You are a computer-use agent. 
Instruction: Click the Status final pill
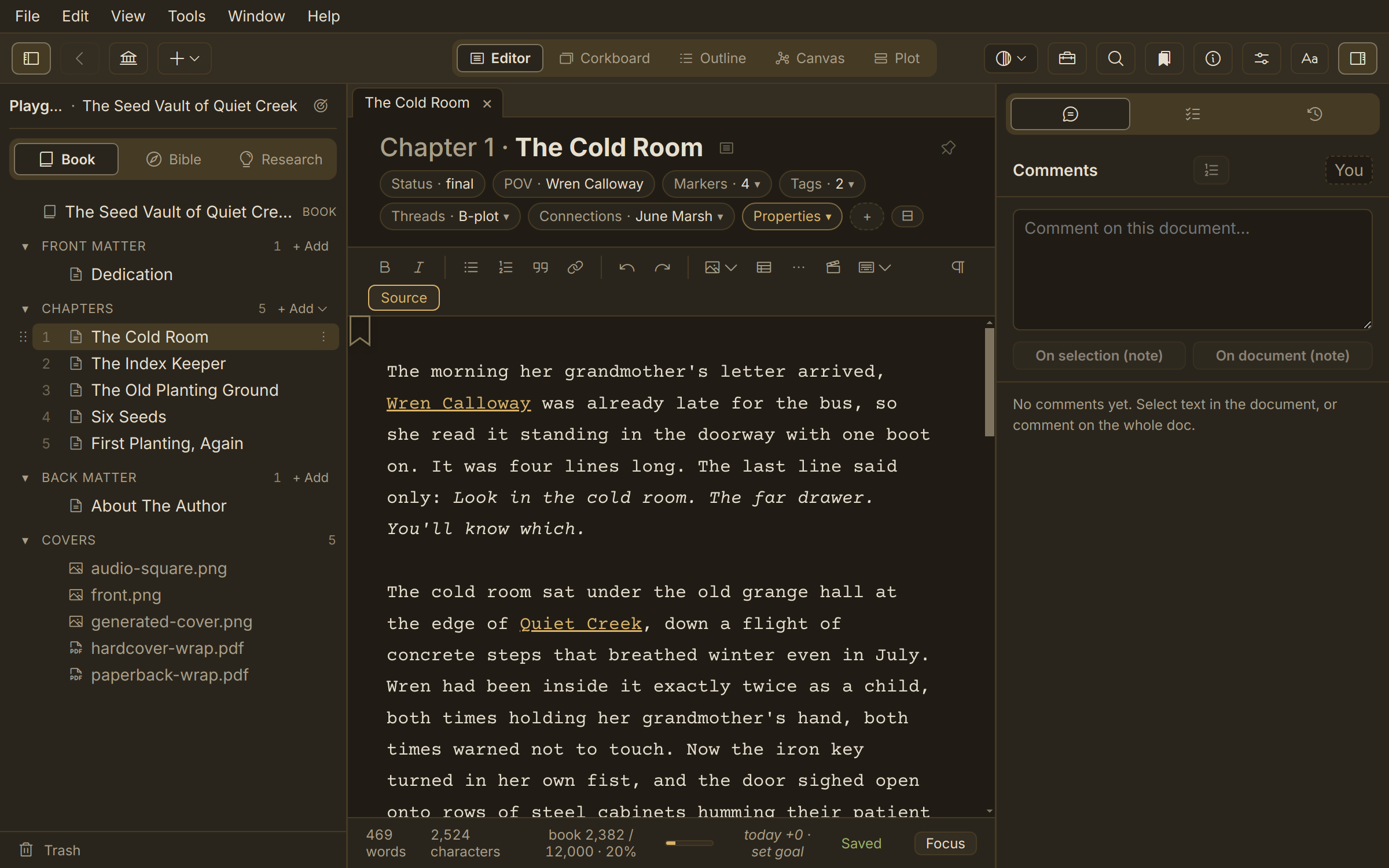coord(432,184)
